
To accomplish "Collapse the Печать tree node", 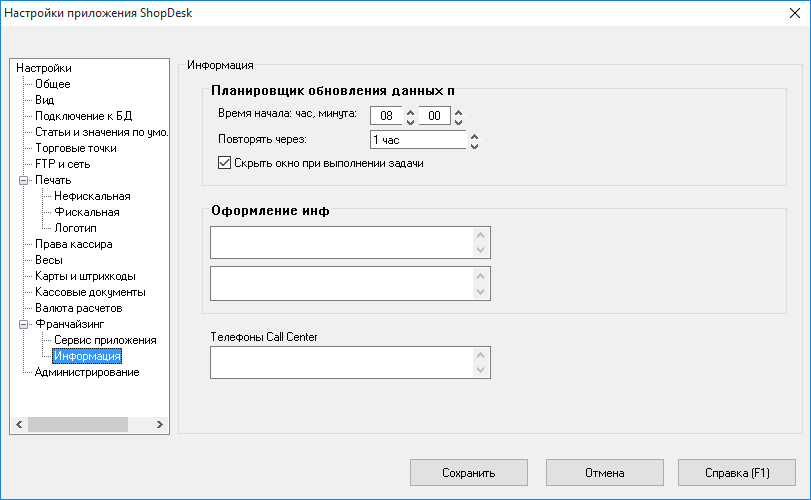I will (x=23, y=180).
